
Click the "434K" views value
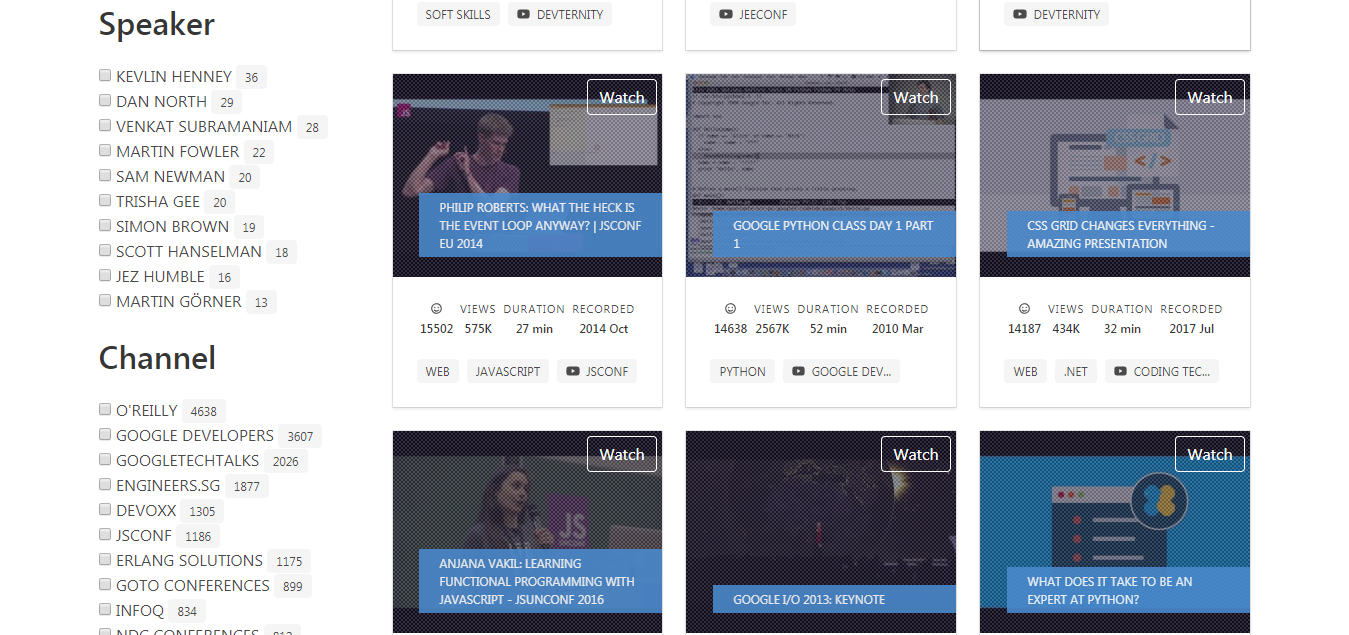click(1066, 328)
